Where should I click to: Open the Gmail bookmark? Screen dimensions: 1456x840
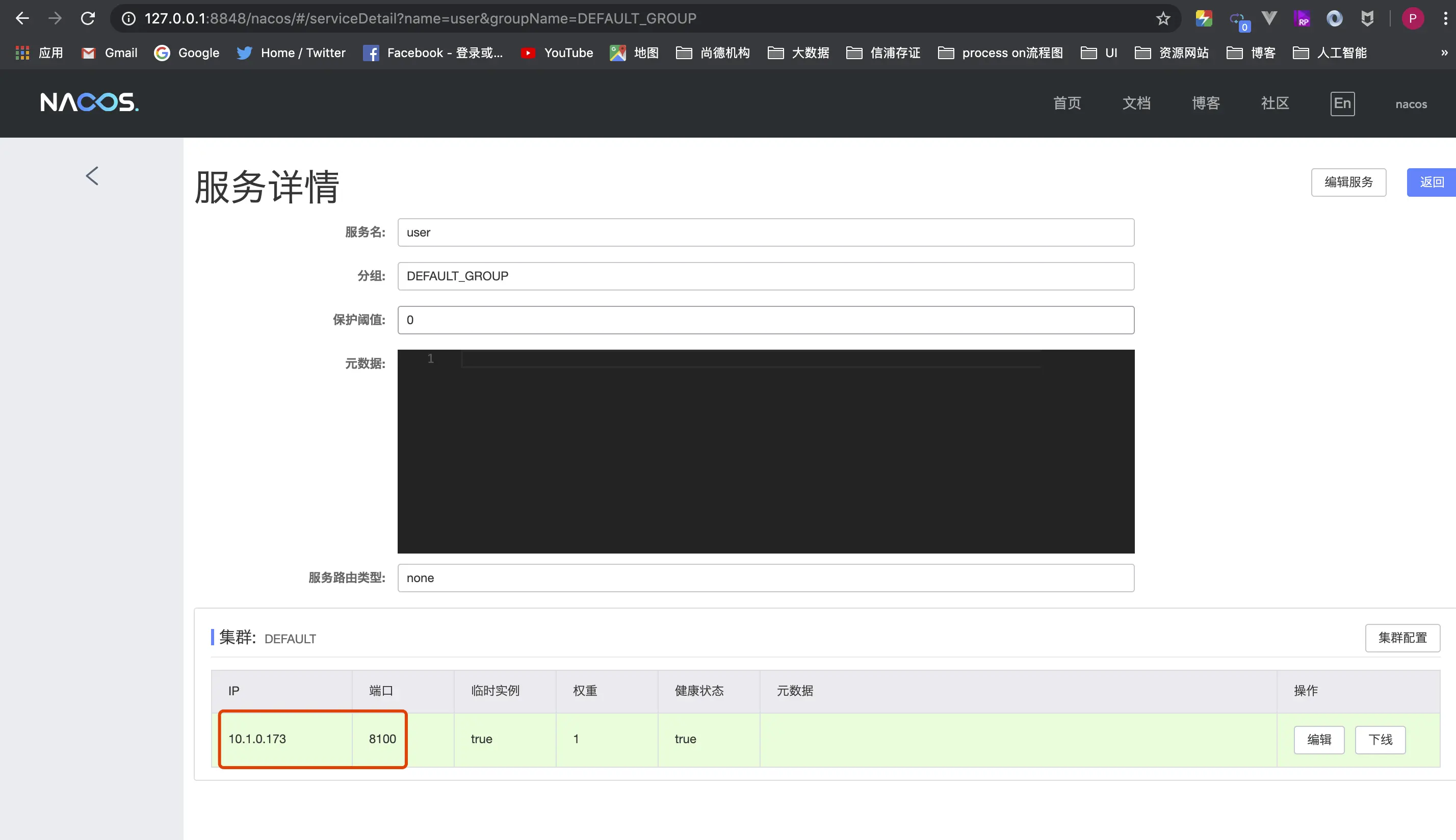(109, 52)
